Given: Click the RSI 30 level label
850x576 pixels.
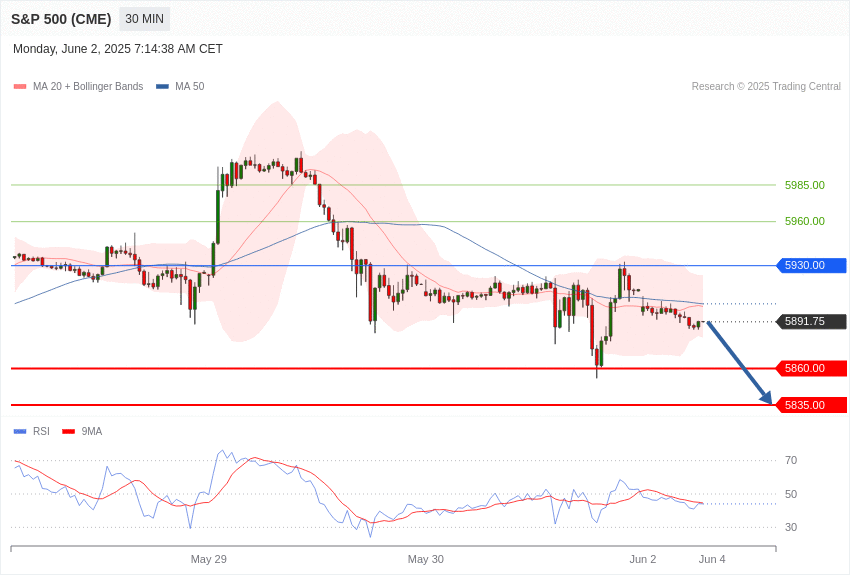Looking at the screenshot, I should (x=791, y=527).
